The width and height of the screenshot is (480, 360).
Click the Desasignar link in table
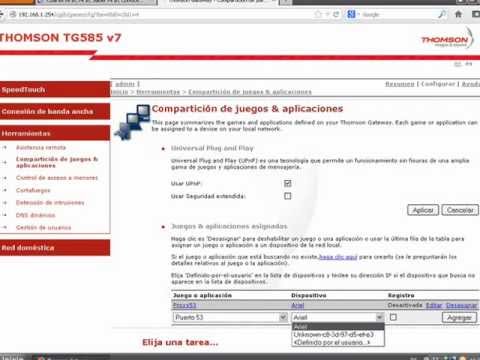(x=462, y=305)
